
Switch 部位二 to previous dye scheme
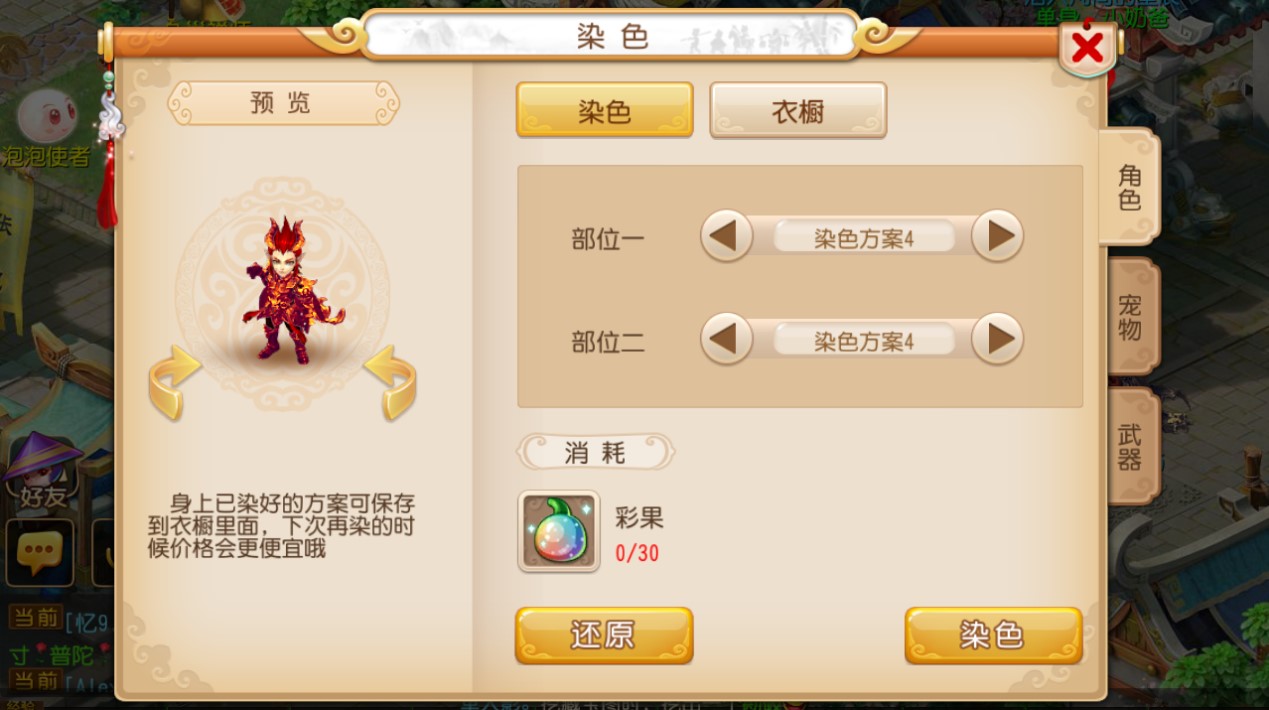click(726, 339)
